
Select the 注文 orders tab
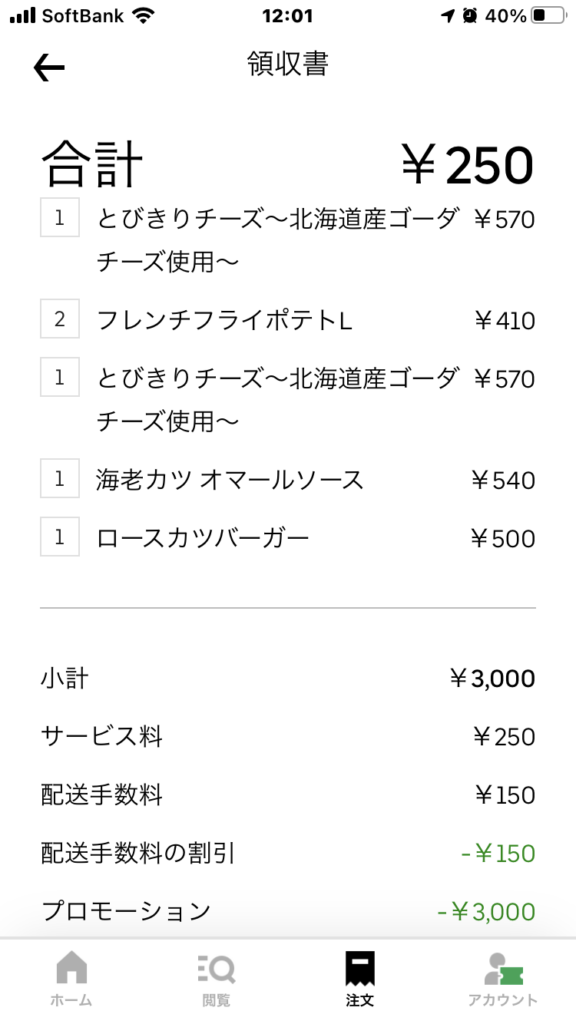coord(360,978)
